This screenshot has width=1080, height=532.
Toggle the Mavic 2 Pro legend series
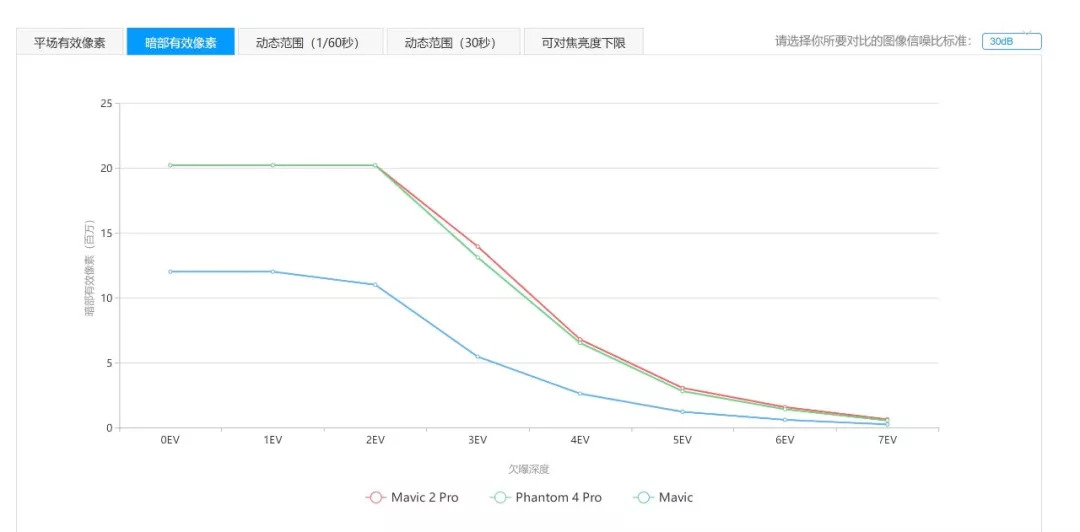pos(412,497)
